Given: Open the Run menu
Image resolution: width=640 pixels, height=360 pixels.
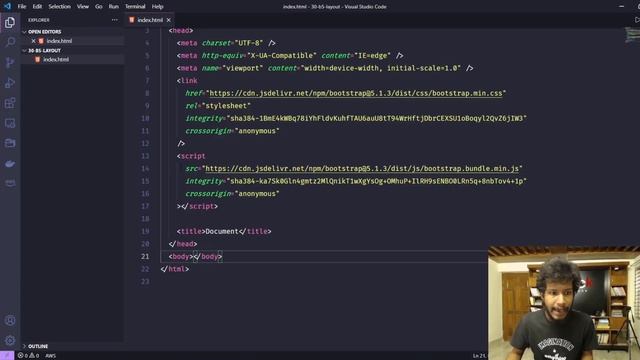Looking at the screenshot, I should pyautogui.click(x=113, y=7).
